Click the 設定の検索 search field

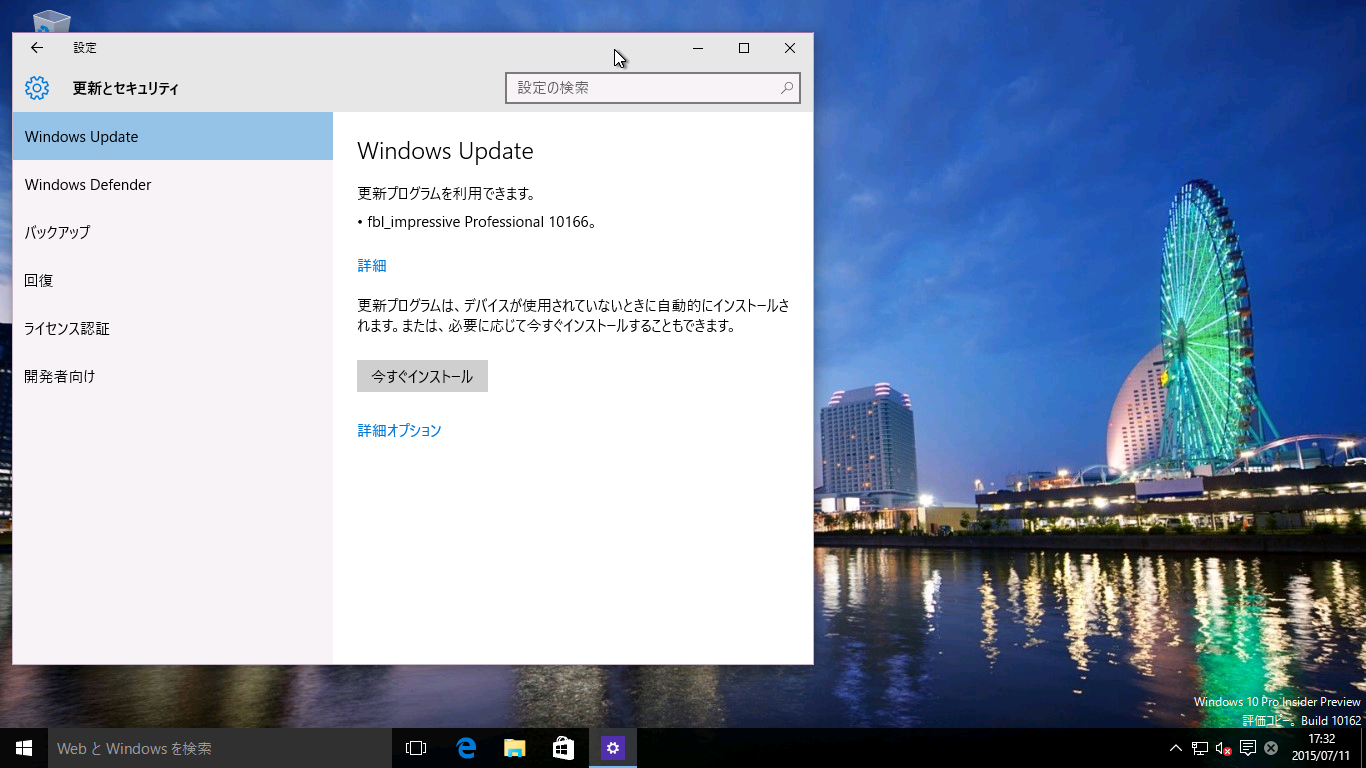[x=653, y=88]
